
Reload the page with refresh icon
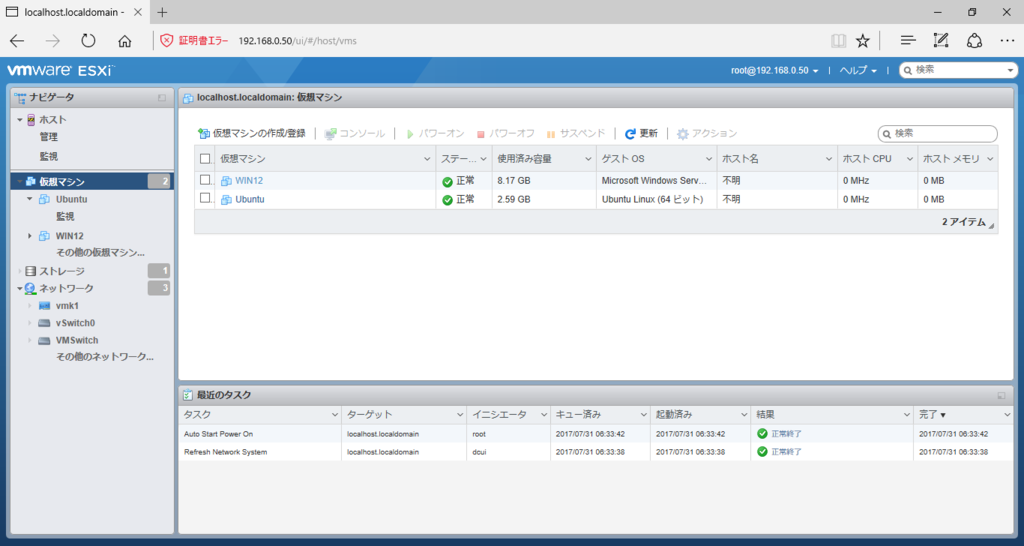88,41
